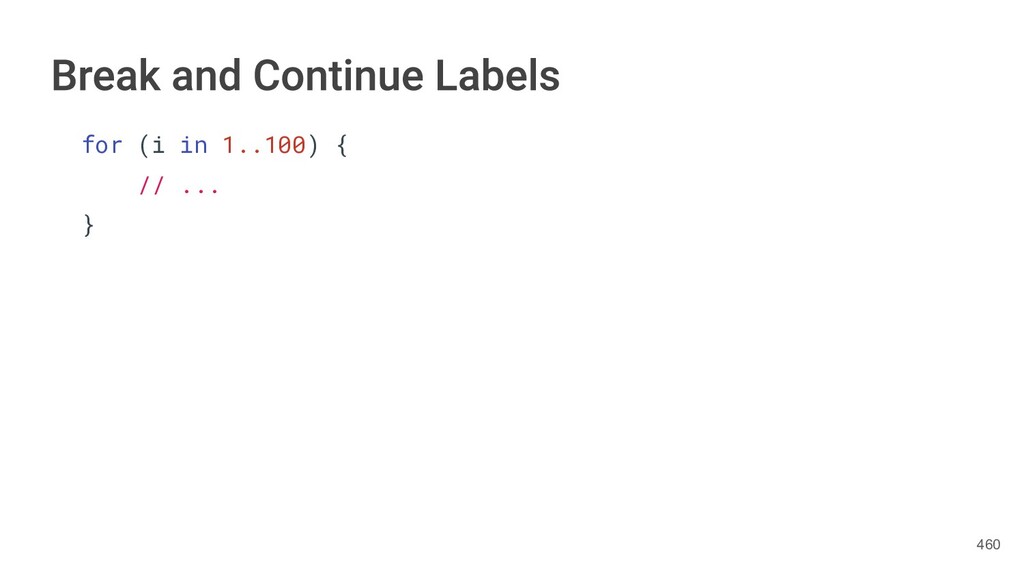Click the ellipsis dots in the comment
The width and height of the screenshot is (1024, 576).
[200, 189]
